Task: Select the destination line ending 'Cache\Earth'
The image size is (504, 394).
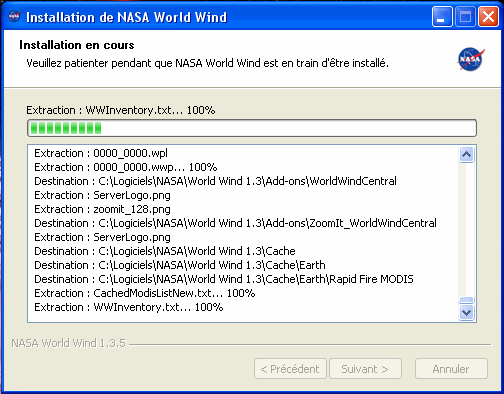Action: 180,265
